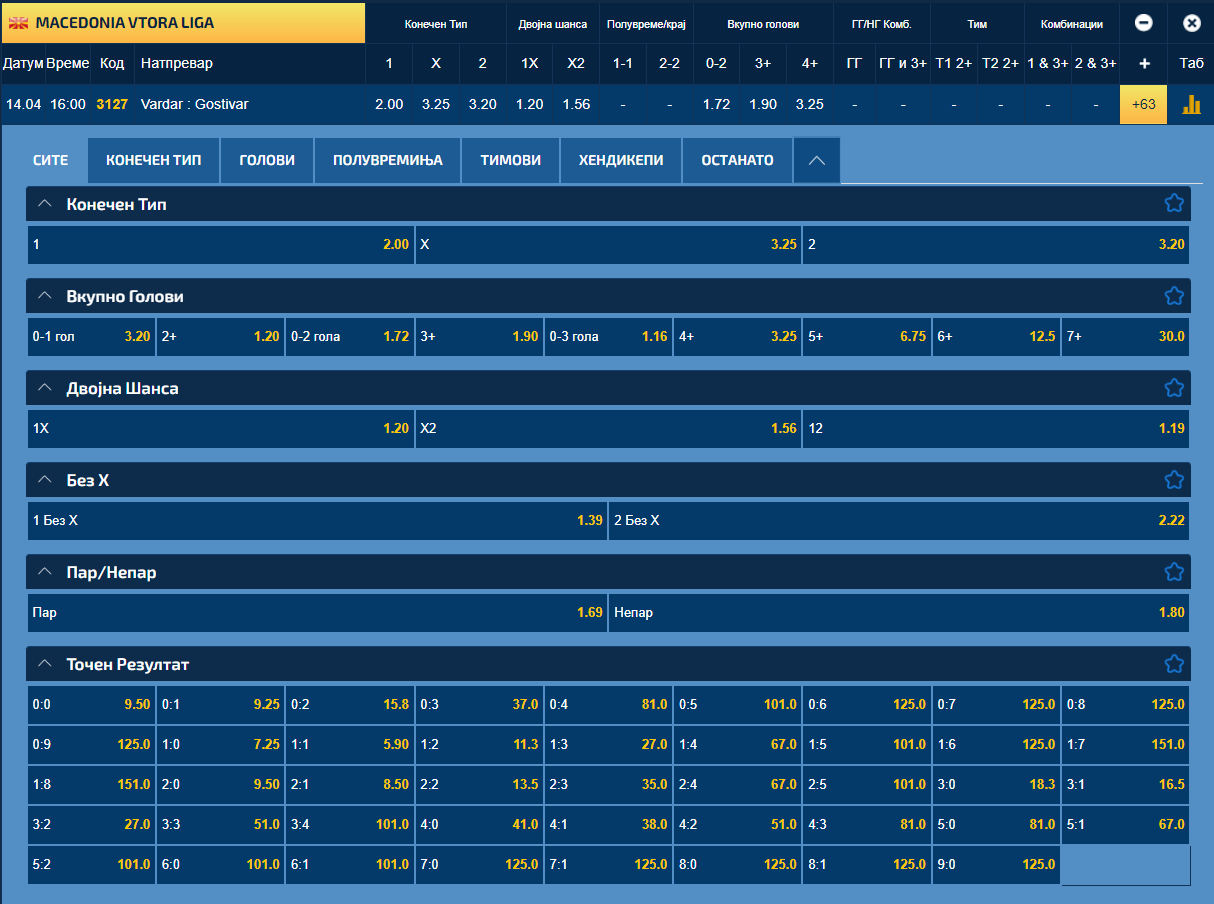This screenshot has width=1214, height=904.
Task: Select exact score 9:0 at 125.0
Action: 996,864
